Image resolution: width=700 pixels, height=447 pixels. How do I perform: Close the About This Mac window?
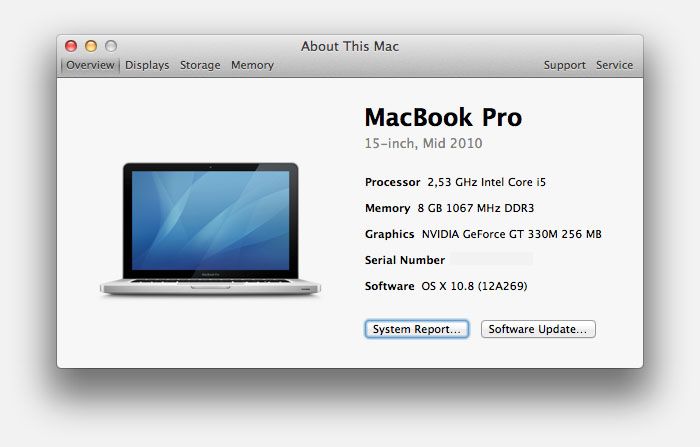point(71,46)
